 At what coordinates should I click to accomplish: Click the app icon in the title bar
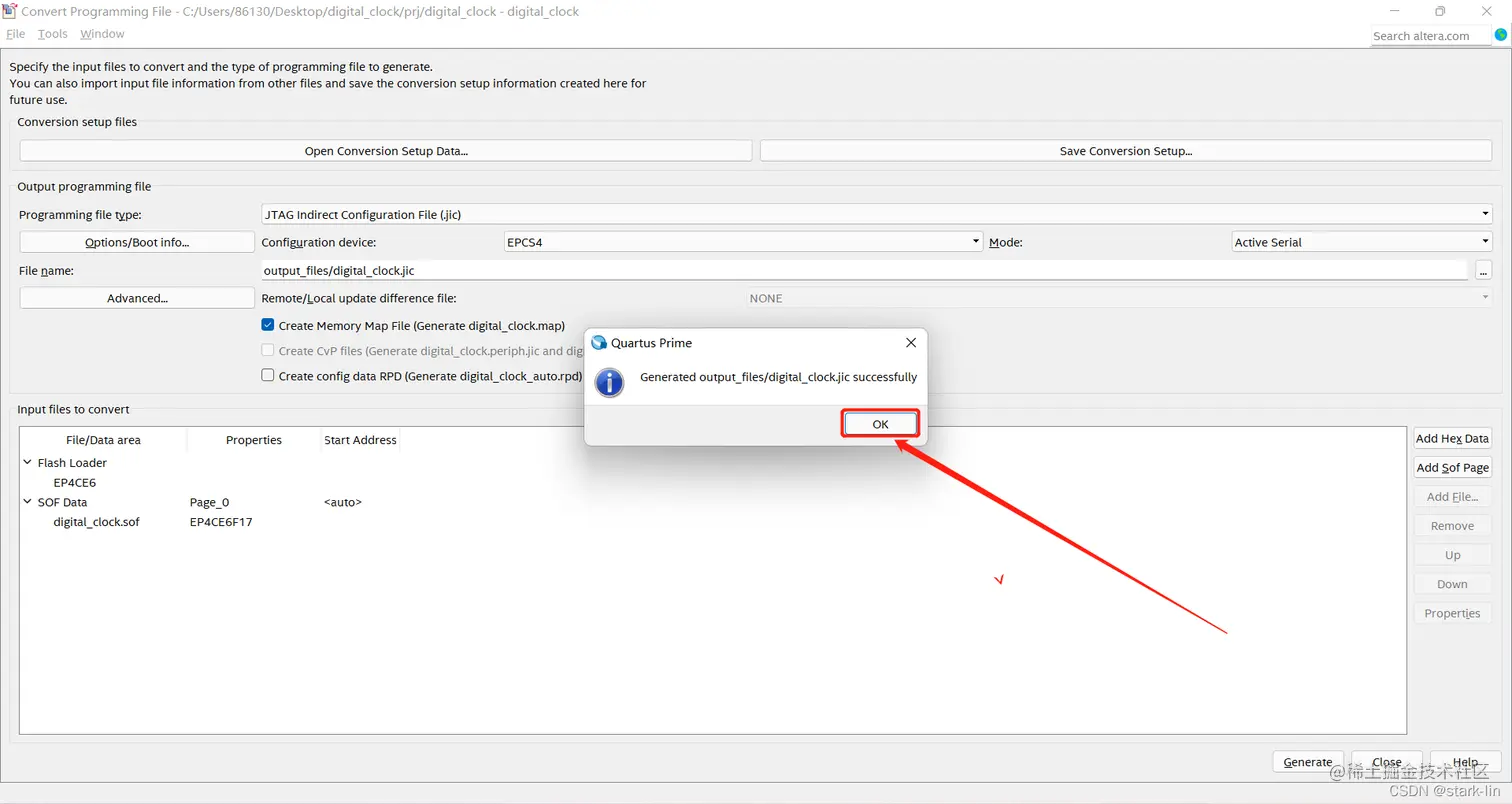10,11
